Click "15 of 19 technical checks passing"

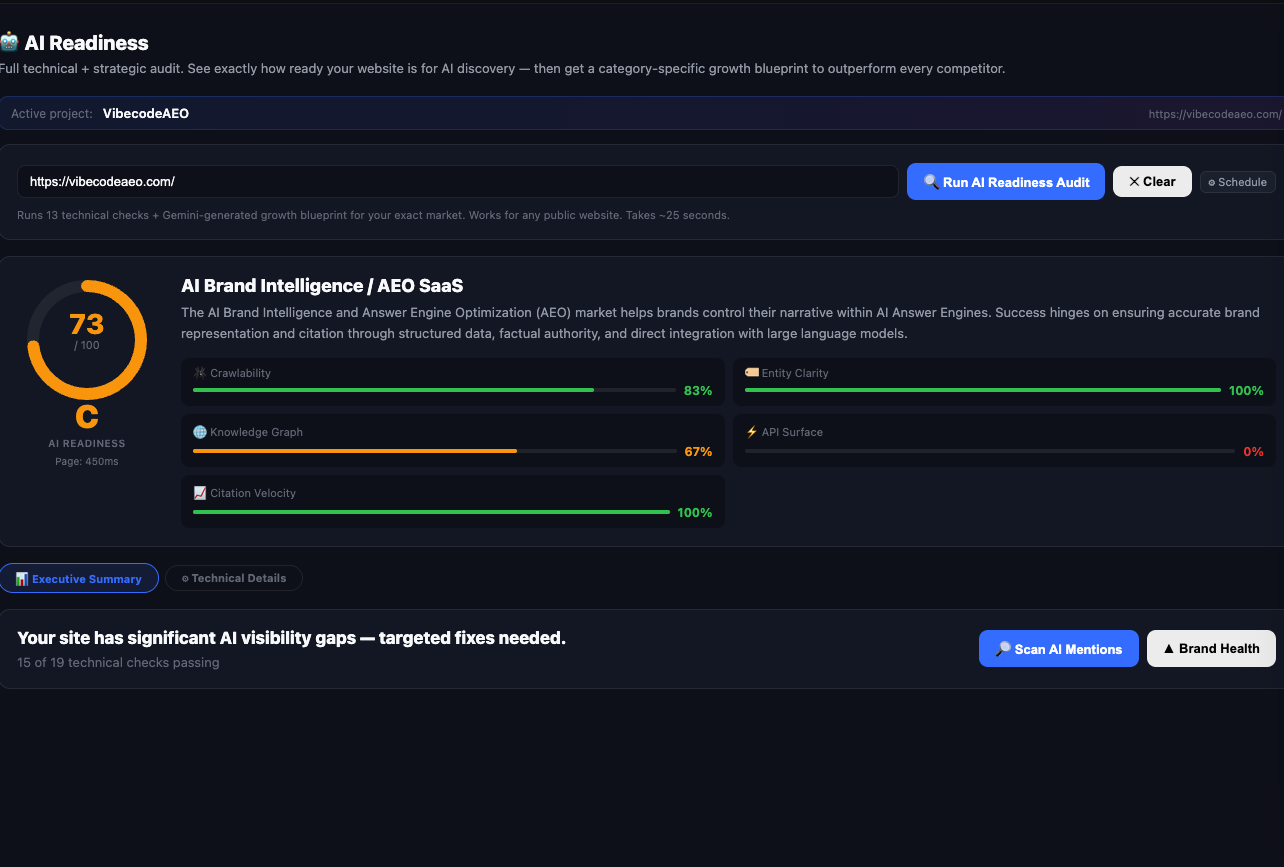pos(118,663)
